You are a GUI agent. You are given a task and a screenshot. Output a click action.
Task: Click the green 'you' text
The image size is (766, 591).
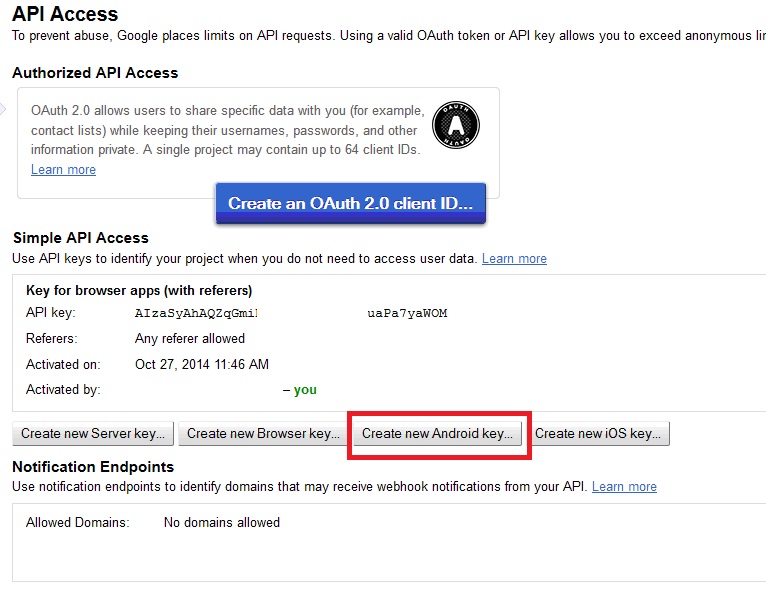point(305,390)
